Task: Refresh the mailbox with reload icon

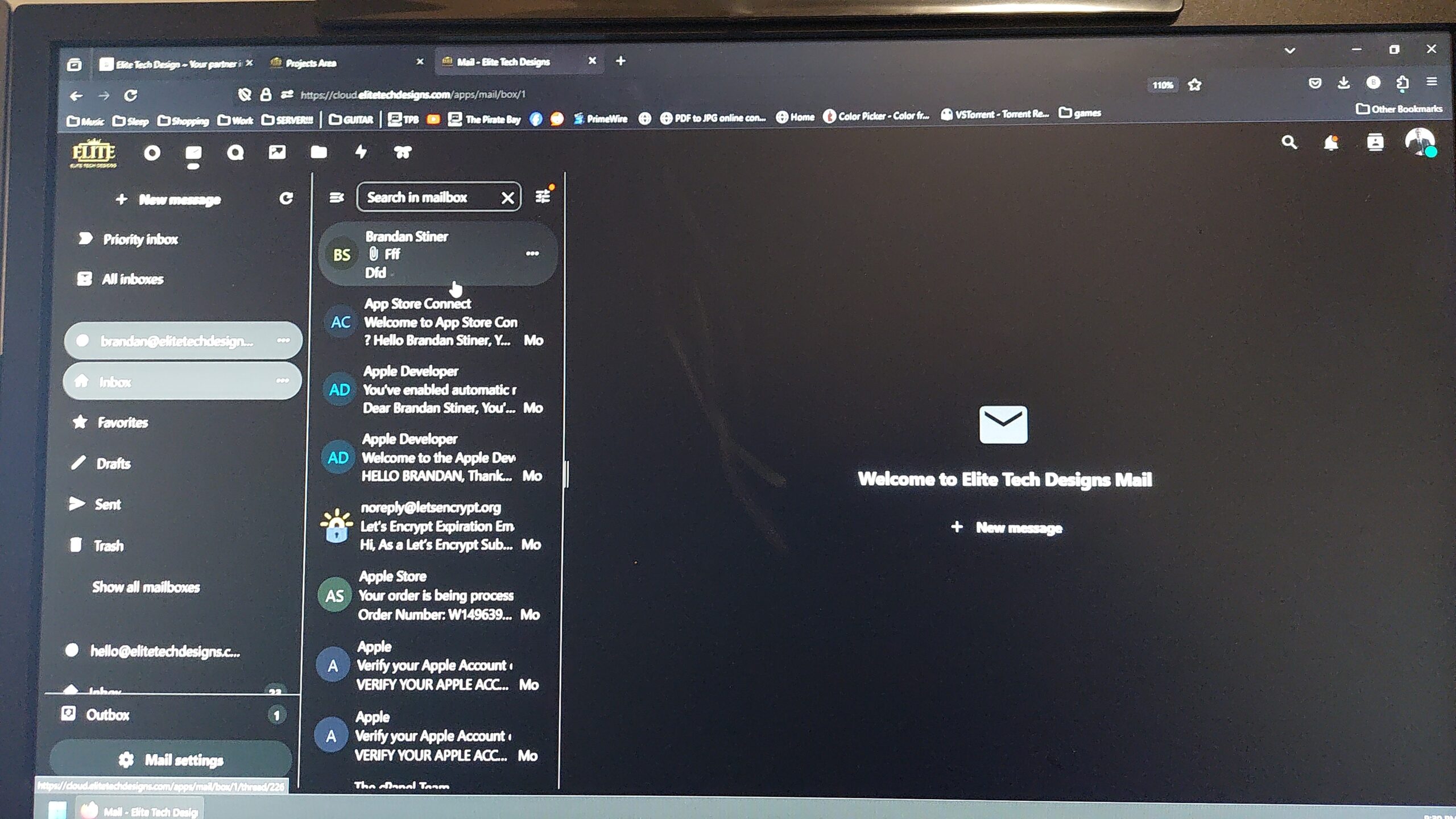Action: pos(286,198)
